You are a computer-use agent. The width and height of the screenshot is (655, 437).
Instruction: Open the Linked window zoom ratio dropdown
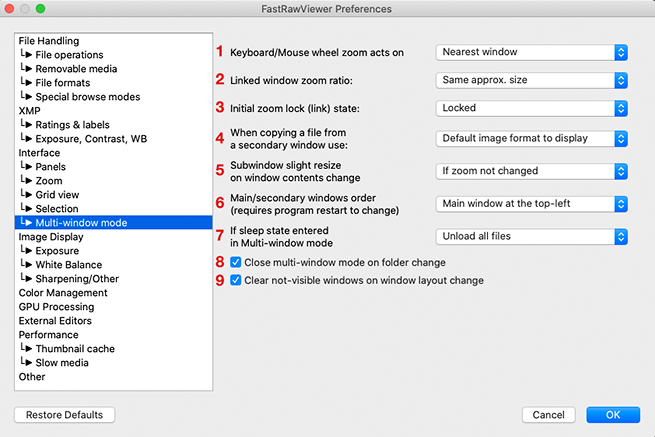point(532,80)
